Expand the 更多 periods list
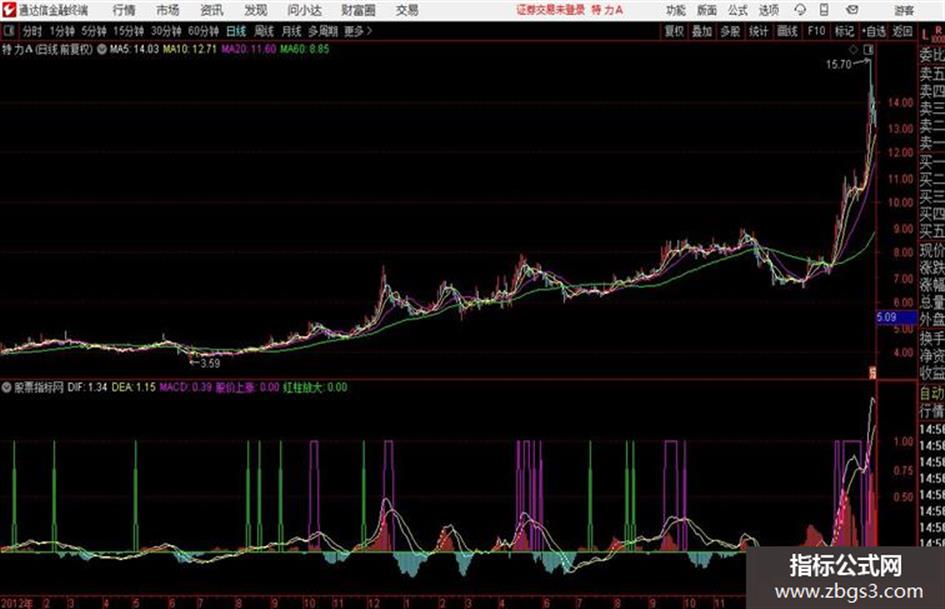Screen dimensions: 945x609 pyautogui.click(x=358, y=31)
